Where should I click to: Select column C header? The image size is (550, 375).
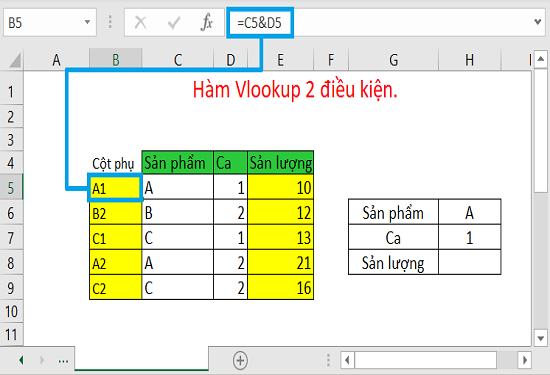click(x=178, y=60)
